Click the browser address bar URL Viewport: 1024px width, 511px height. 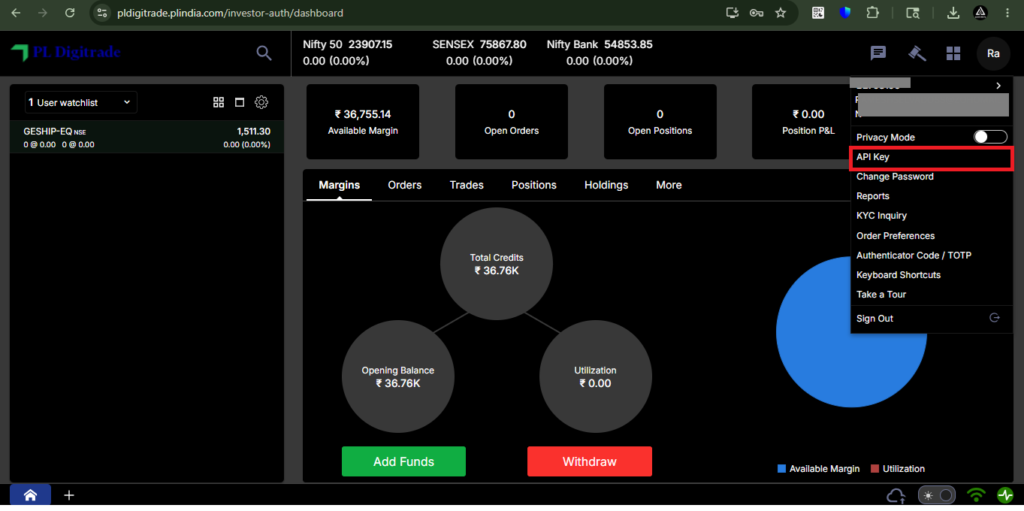tap(230, 12)
